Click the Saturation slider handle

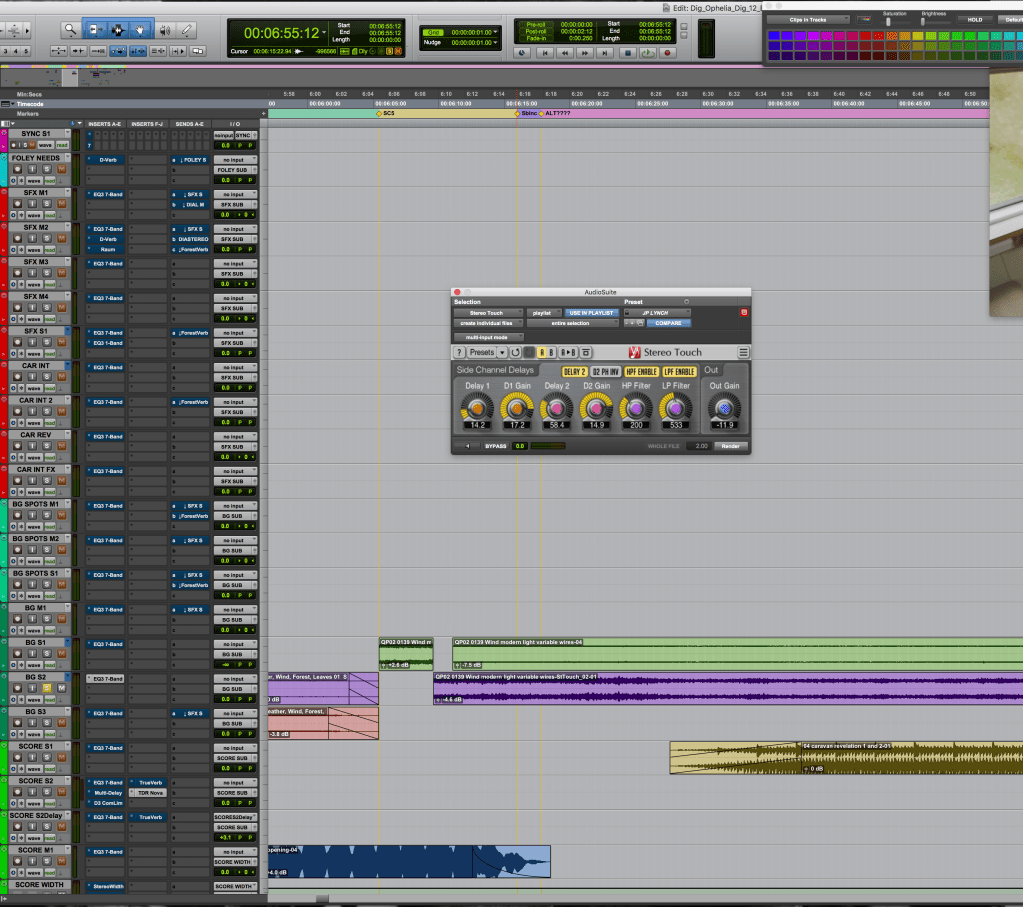click(889, 21)
